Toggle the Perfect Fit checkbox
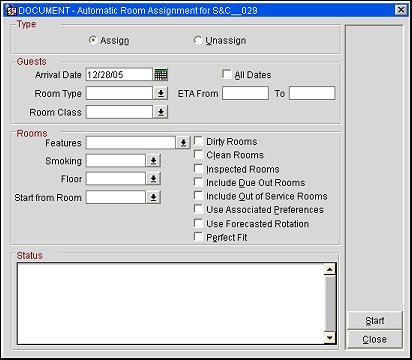Image resolution: width=412 pixels, height=360 pixels. coord(198,237)
